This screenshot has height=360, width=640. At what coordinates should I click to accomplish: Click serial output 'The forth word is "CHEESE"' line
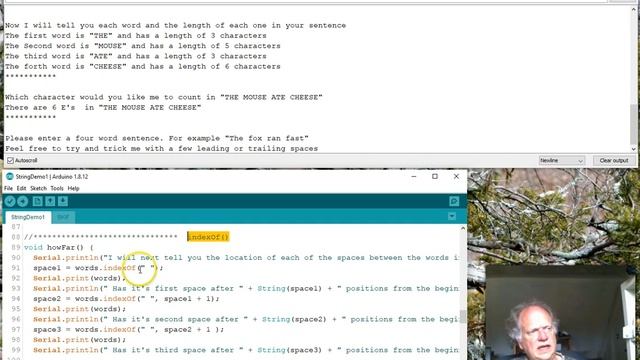[x=142, y=66]
